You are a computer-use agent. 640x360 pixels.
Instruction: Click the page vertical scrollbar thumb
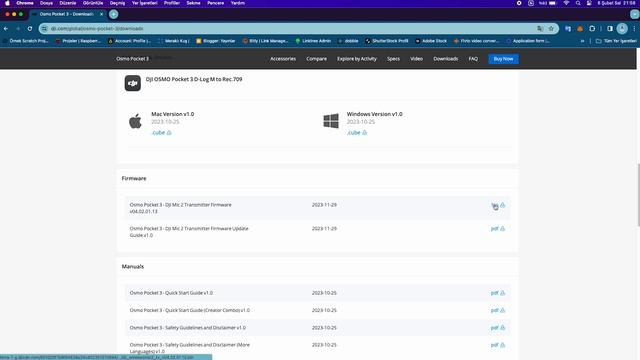click(638, 194)
